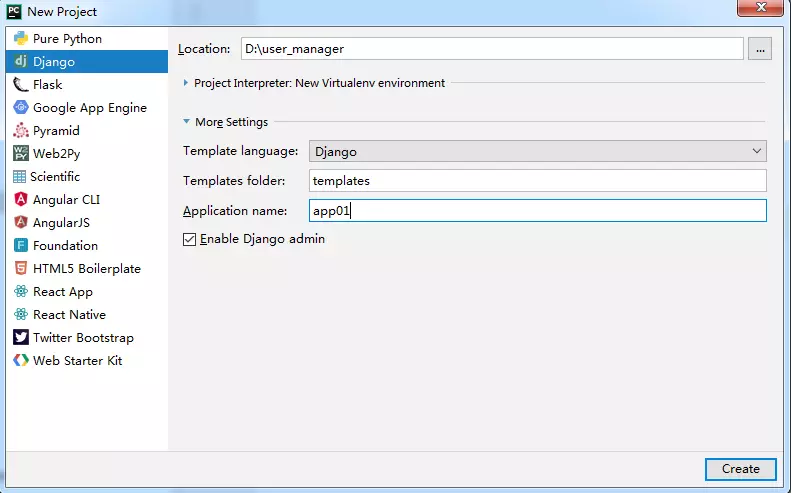
Task: Click the Web2Py icon
Action: pyautogui.click(x=21, y=153)
